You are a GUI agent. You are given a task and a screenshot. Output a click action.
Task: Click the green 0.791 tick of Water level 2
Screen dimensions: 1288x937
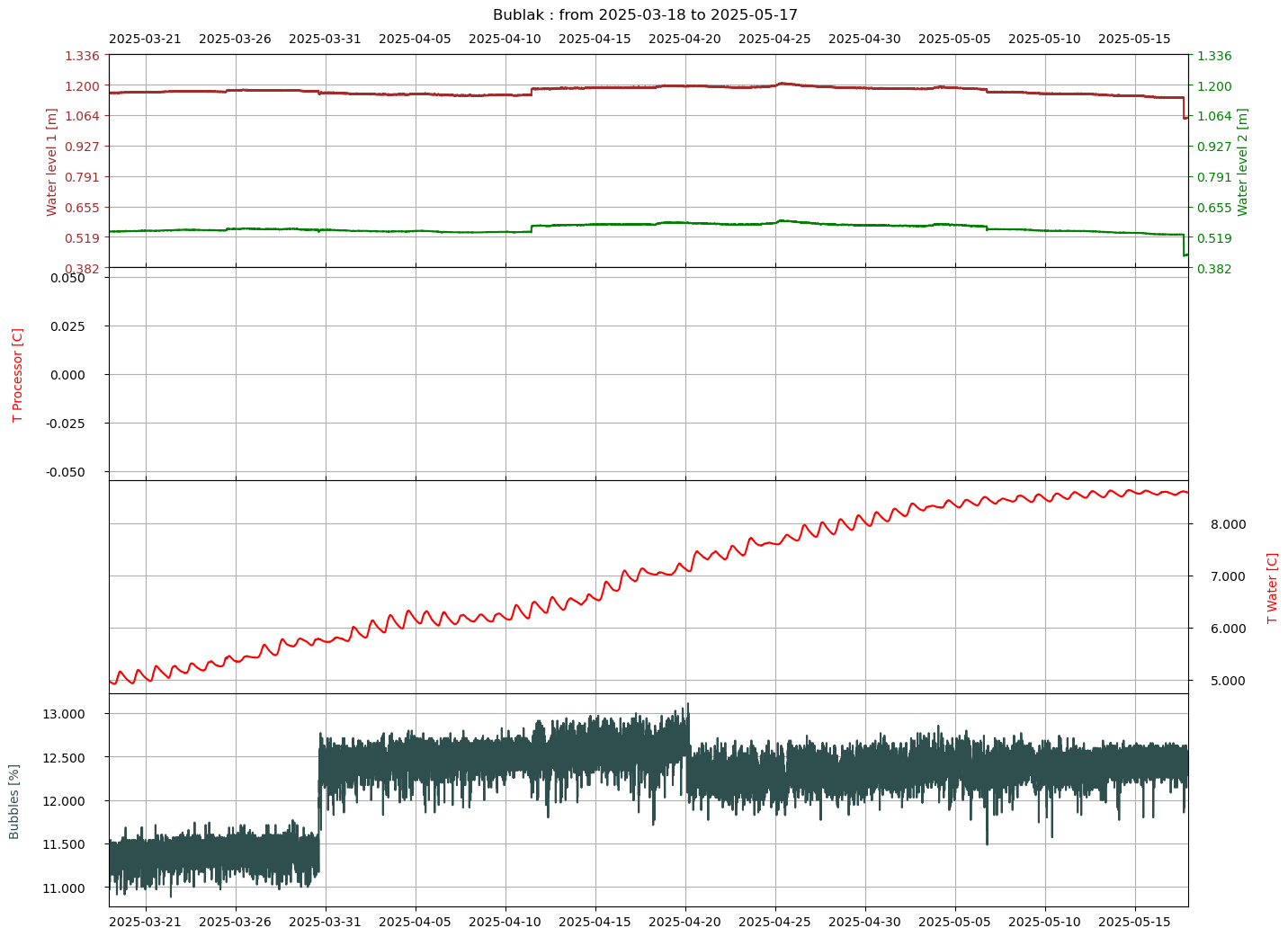(1214, 177)
